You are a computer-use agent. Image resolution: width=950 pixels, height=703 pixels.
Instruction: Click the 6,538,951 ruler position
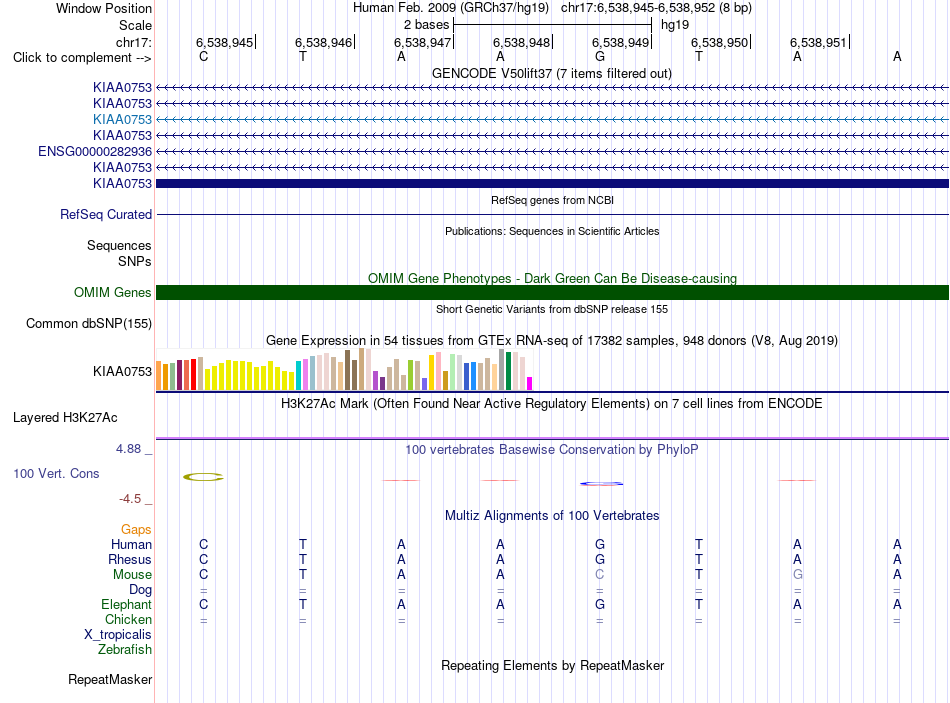coord(818,42)
